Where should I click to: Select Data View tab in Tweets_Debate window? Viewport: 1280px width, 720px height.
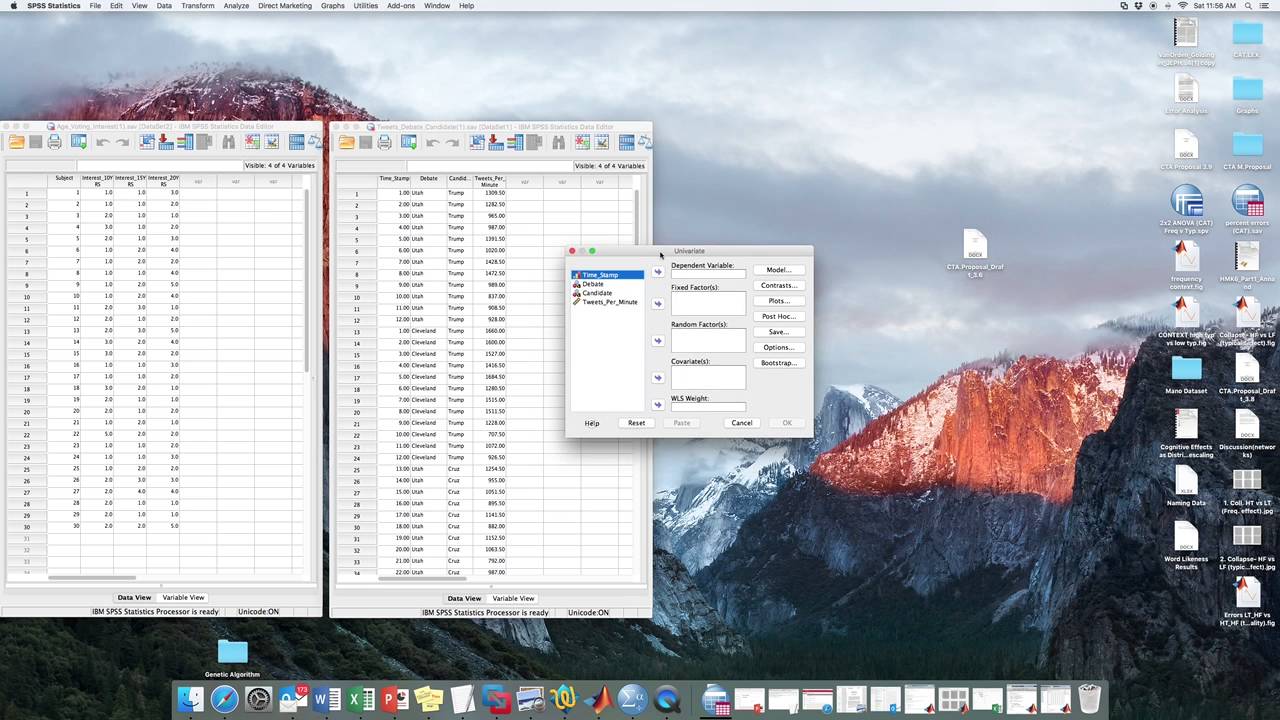click(464, 598)
